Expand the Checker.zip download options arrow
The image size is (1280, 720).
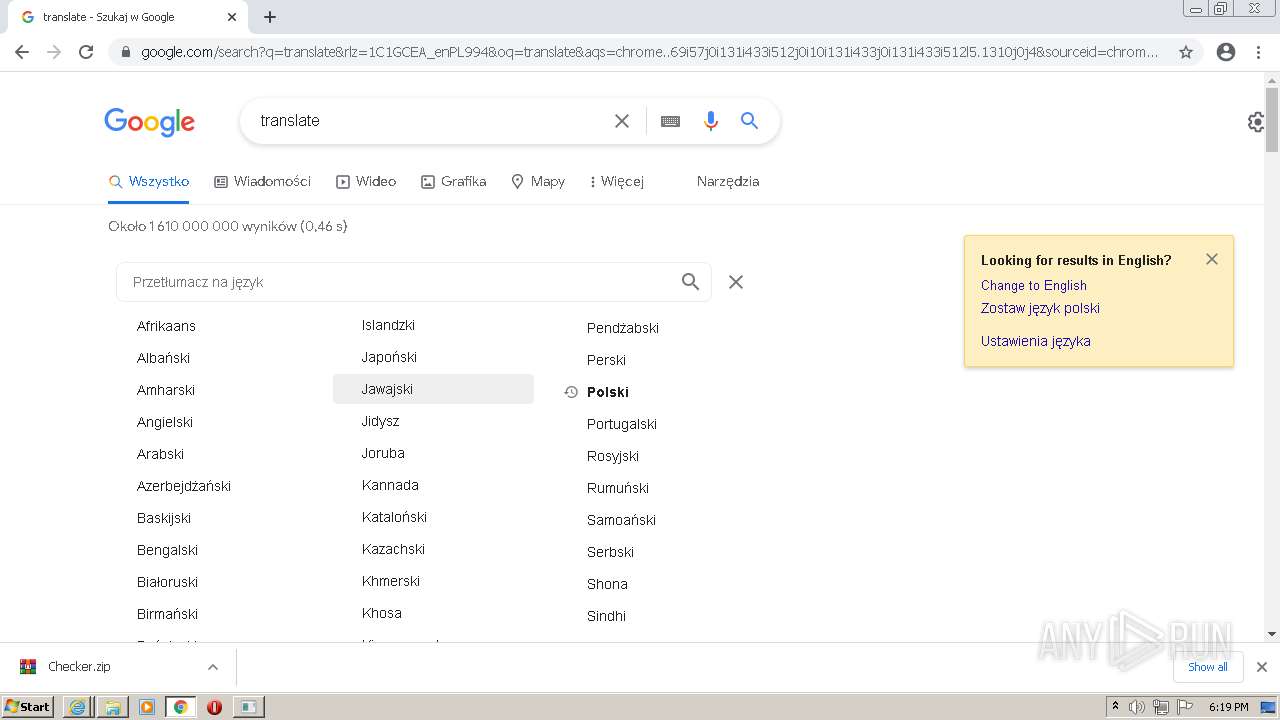click(x=212, y=667)
